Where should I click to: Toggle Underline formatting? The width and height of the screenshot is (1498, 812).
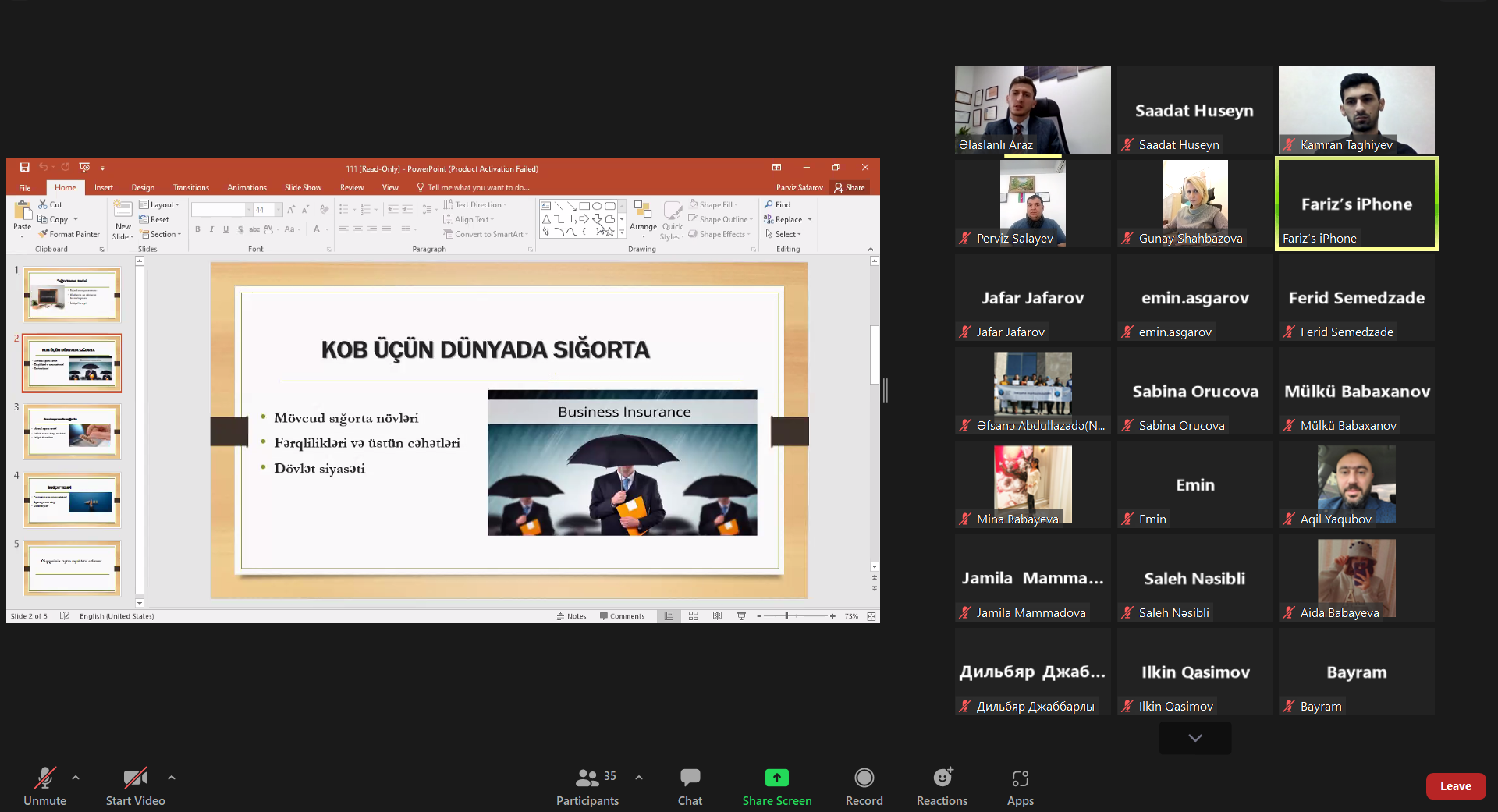tap(225, 229)
